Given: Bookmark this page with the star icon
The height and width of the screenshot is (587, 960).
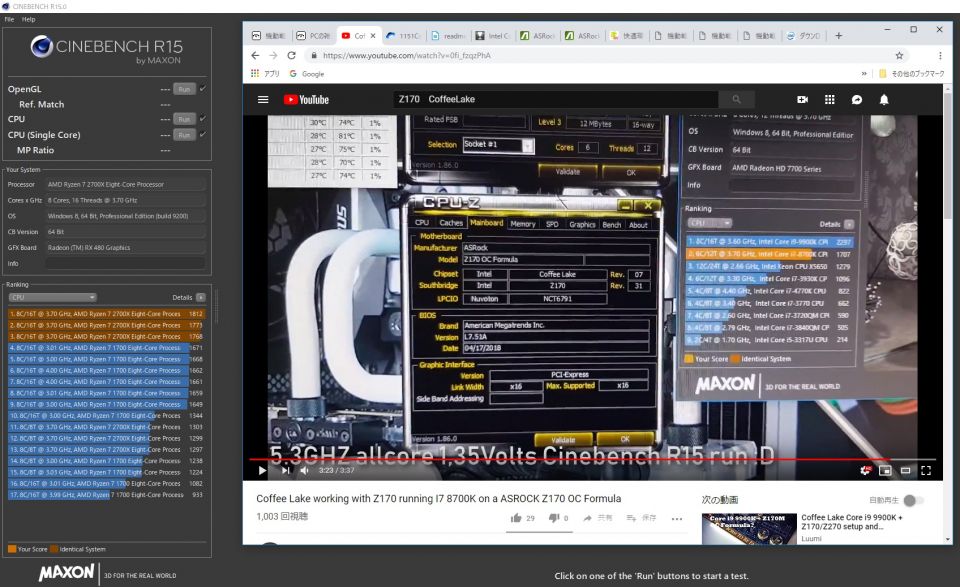Looking at the screenshot, I should (x=899, y=56).
